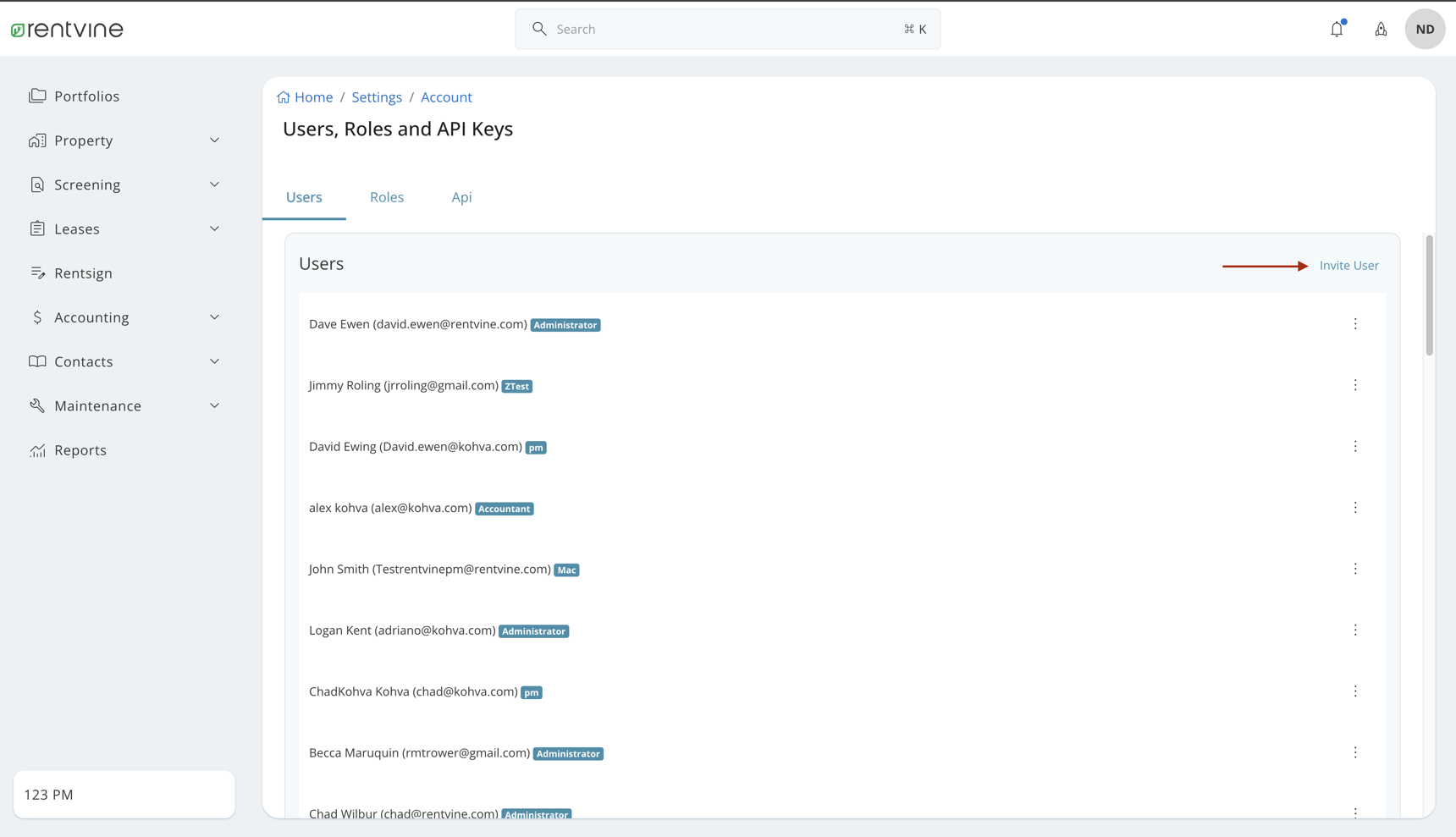Click the Home breadcrumb link
The image size is (1456, 837).
(312, 97)
